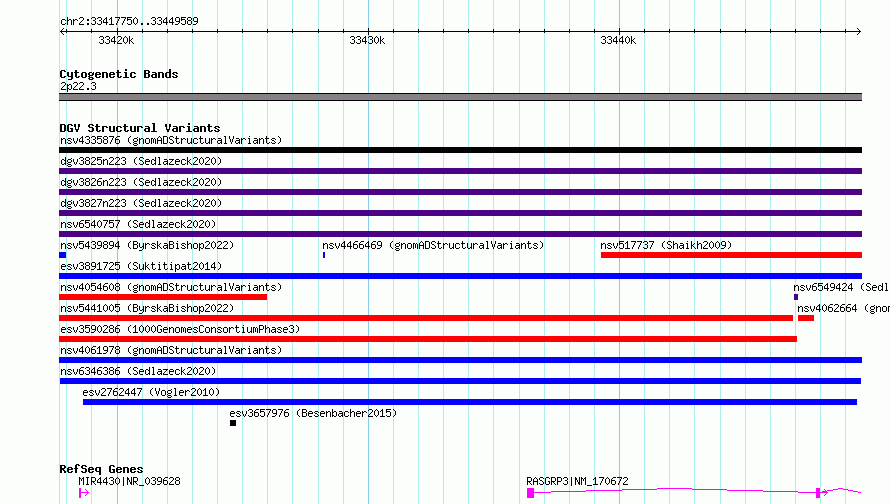The height and width of the screenshot is (504, 890).
Task: Select the red esv3590286 variant bar
Action: (428, 339)
